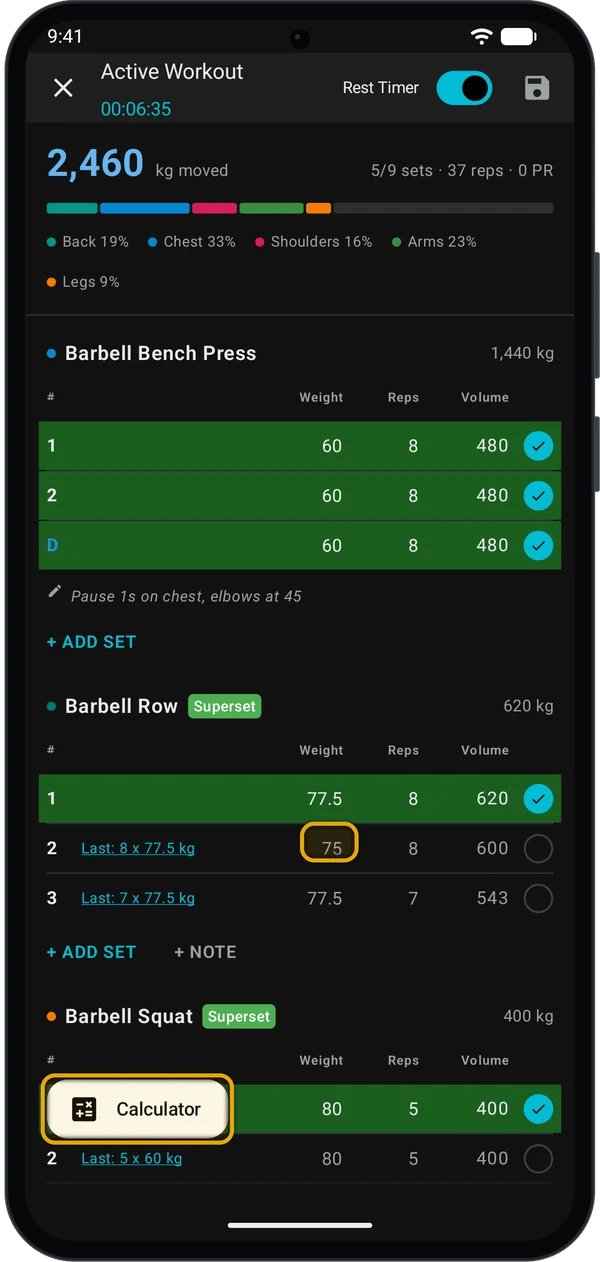Edit reps 8 in Barbell Row set 2
This screenshot has width=600, height=1262.
click(413, 849)
